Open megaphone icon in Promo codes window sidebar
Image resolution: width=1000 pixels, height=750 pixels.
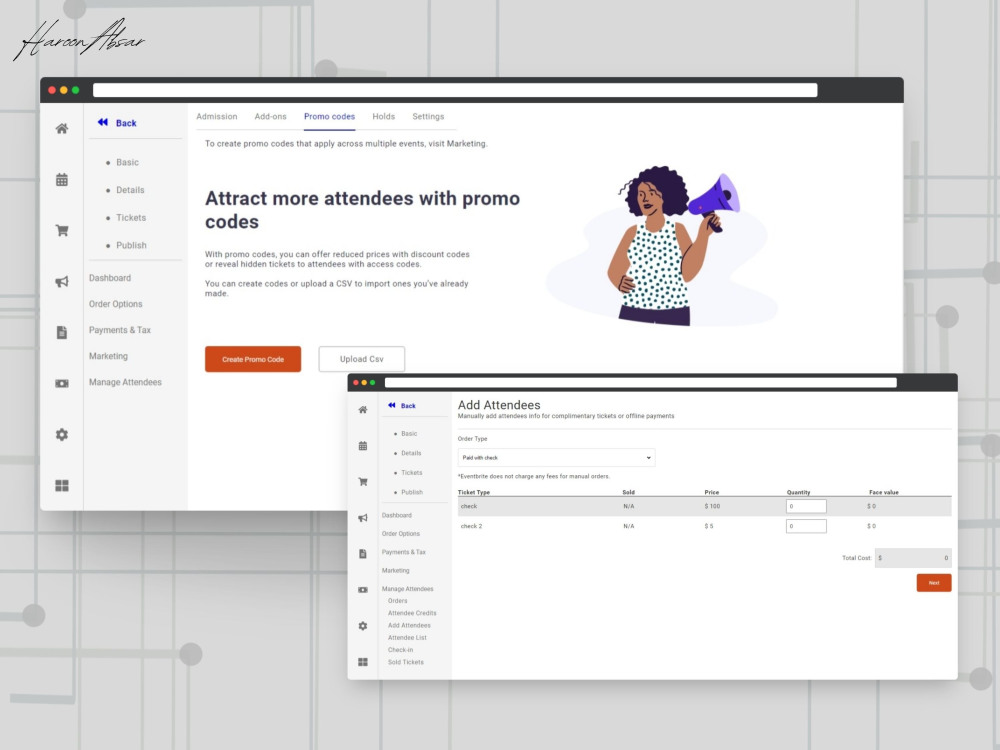62,281
